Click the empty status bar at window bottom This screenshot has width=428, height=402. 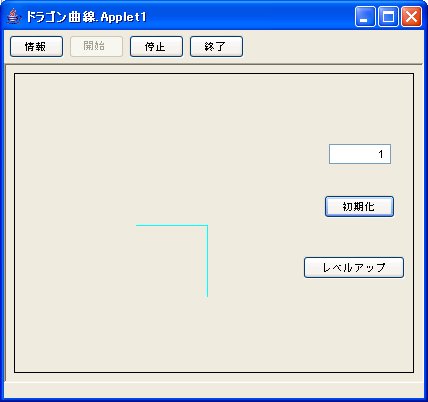213,389
